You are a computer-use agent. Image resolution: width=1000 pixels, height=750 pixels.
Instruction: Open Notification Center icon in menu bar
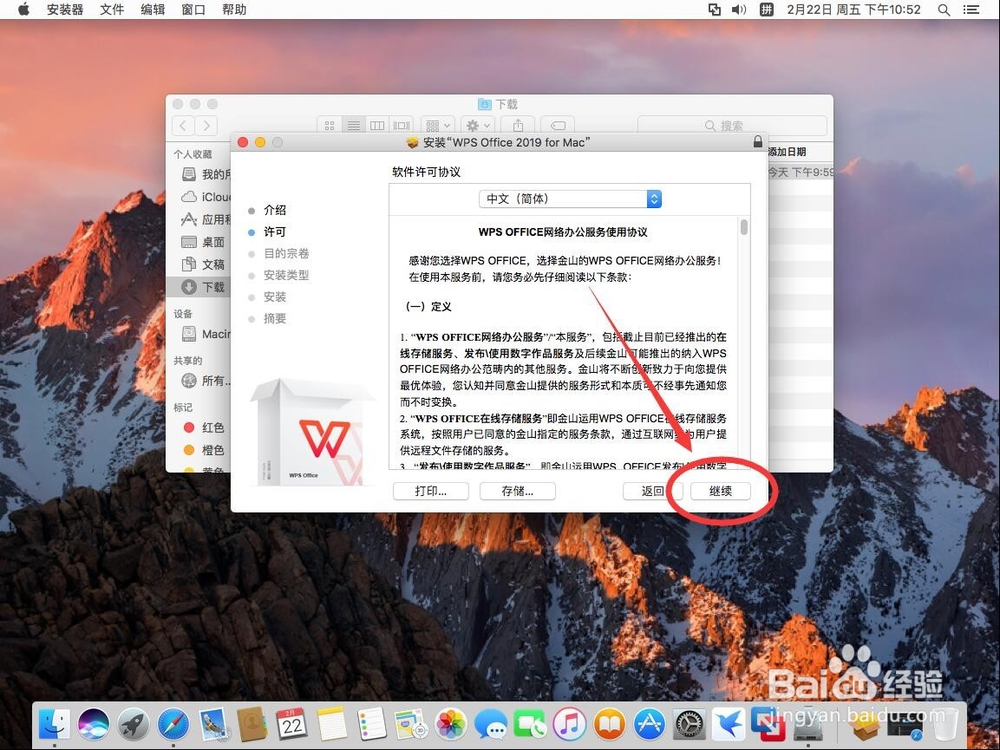(x=971, y=10)
